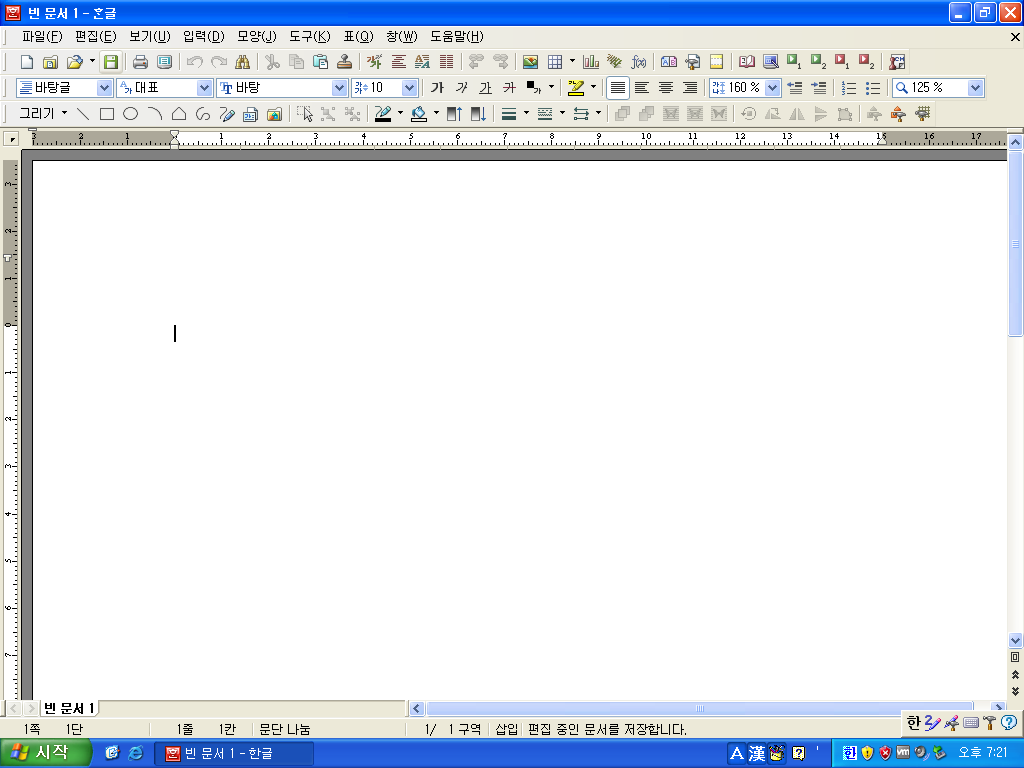Click the bulleted list icon
This screenshot has width=1024, height=768.
tap(873, 88)
